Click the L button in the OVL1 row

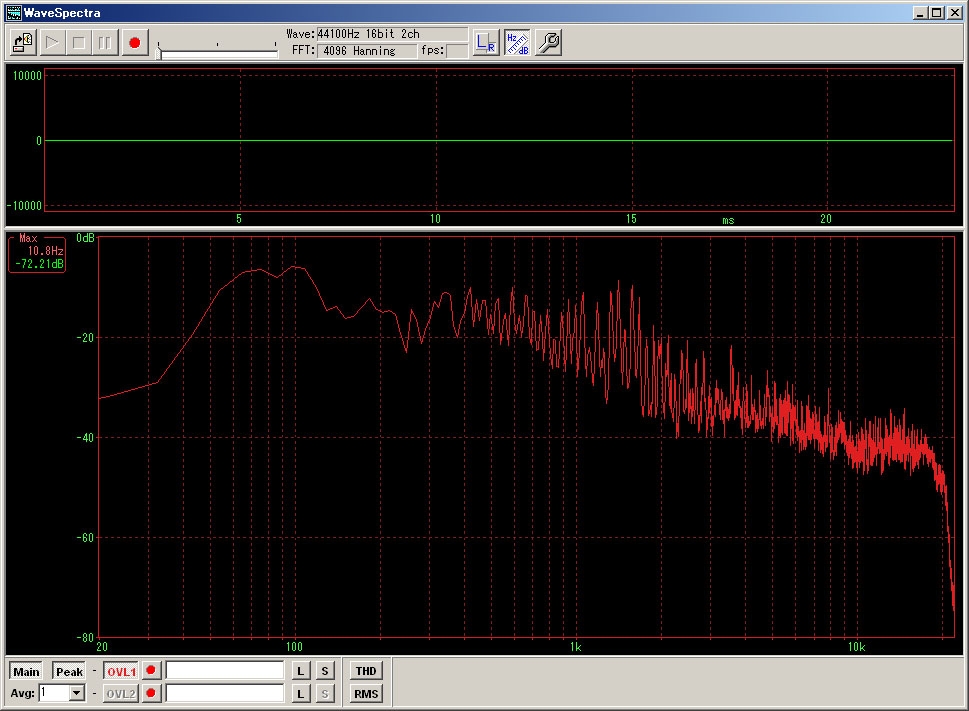[x=300, y=671]
